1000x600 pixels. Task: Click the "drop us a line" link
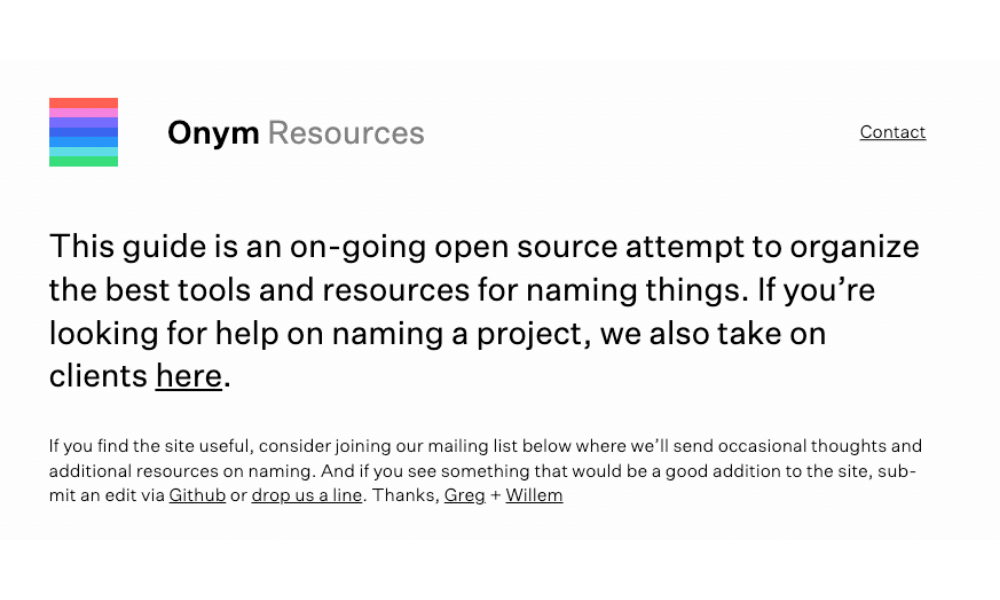point(306,495)
